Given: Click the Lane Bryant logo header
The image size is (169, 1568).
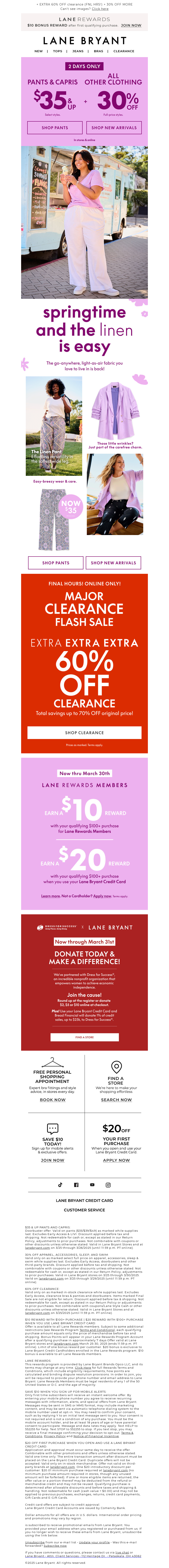Looking at the screenshot, I should (84, 40).
